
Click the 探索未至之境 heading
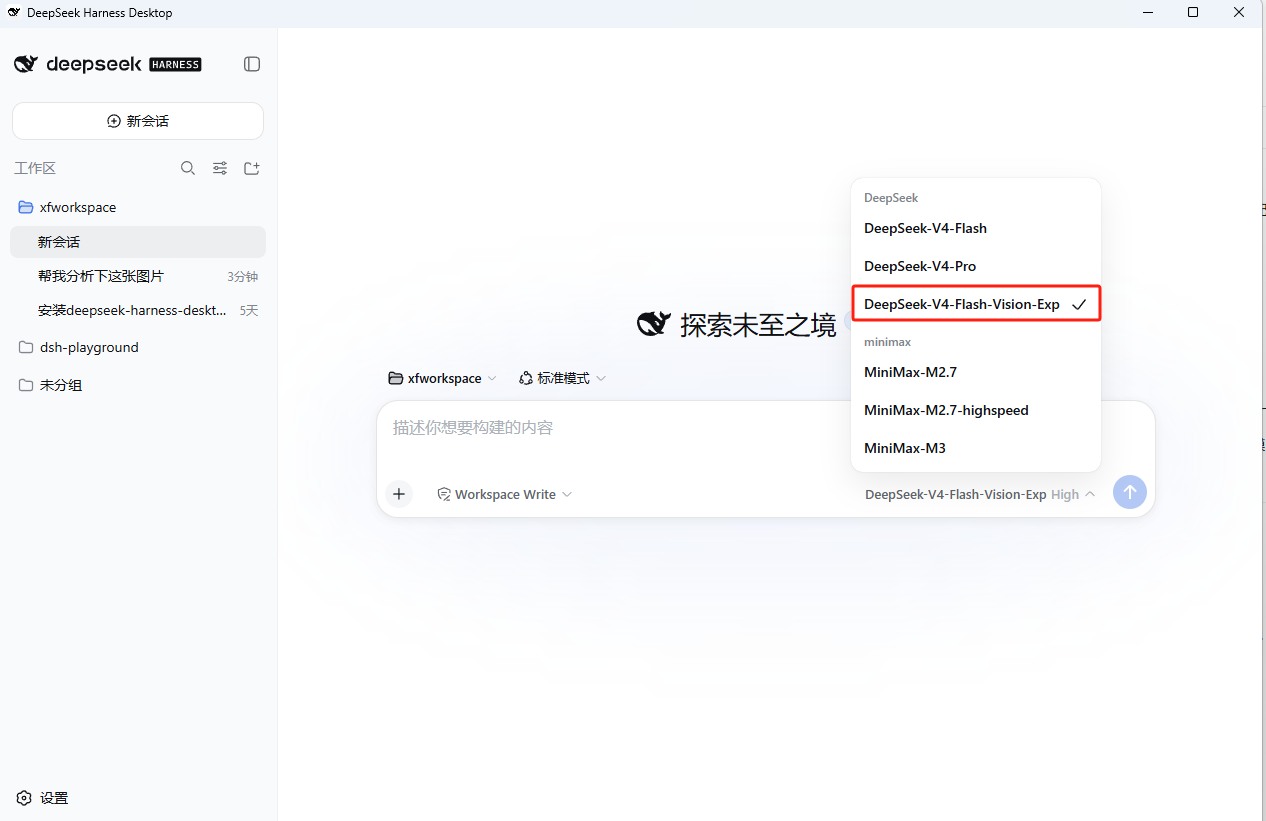click(758, 324)
